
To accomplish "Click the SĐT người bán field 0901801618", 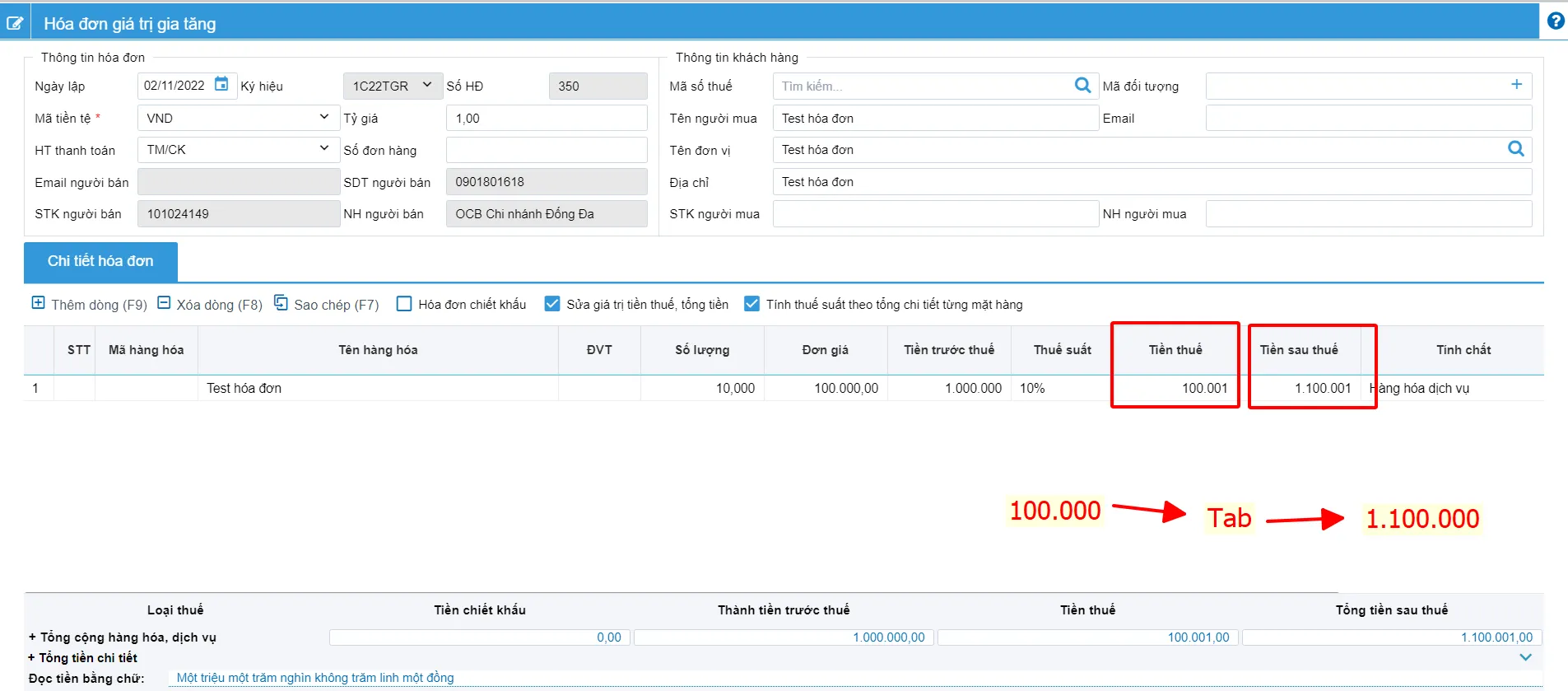I will [x=547, y=182].
